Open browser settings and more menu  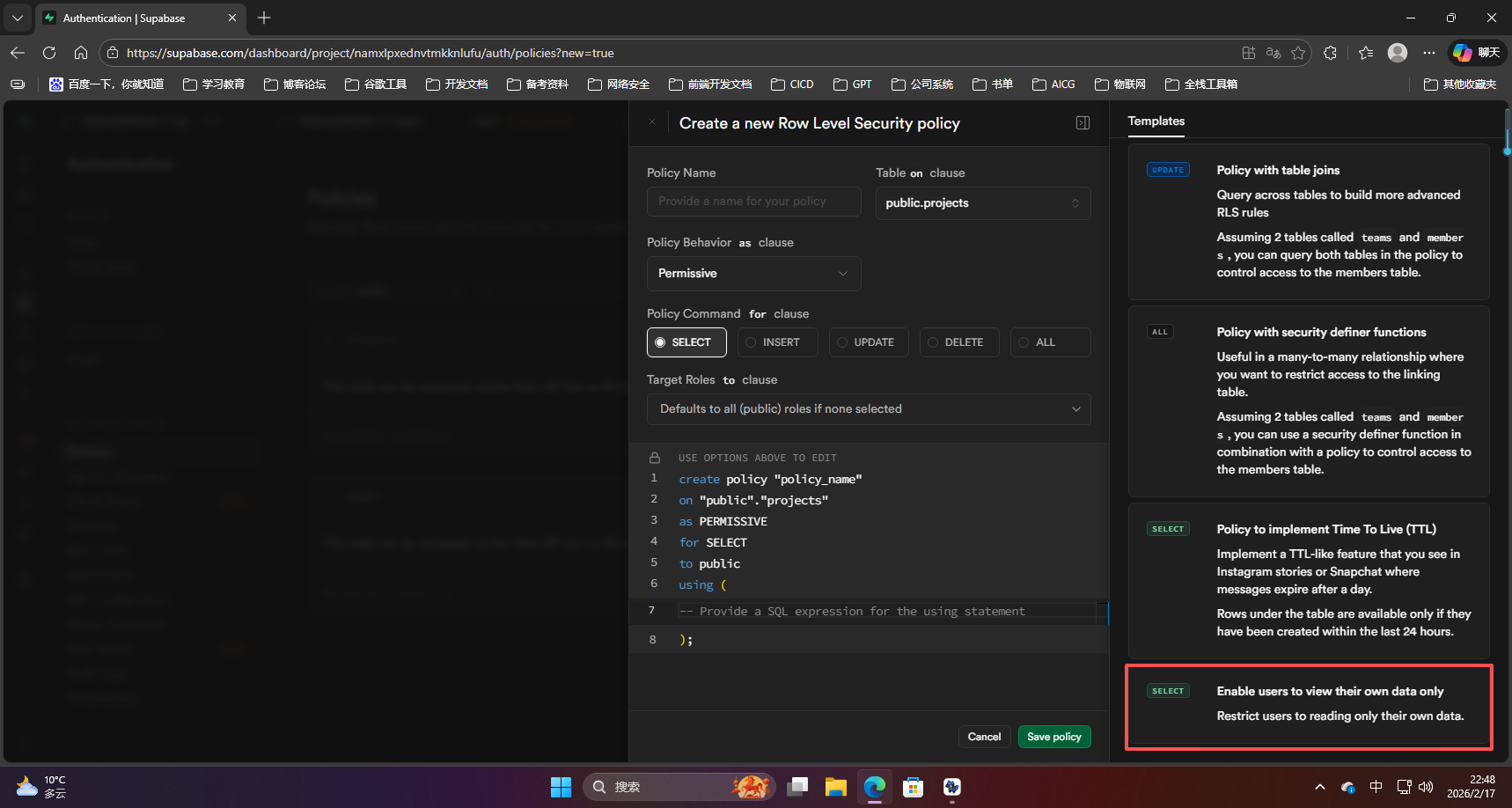[x=1429, y=53]
